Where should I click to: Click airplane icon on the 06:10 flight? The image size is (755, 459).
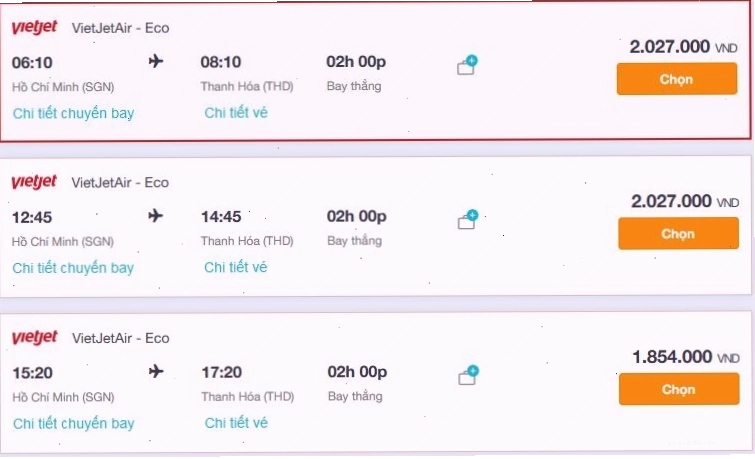pos(156,61)
